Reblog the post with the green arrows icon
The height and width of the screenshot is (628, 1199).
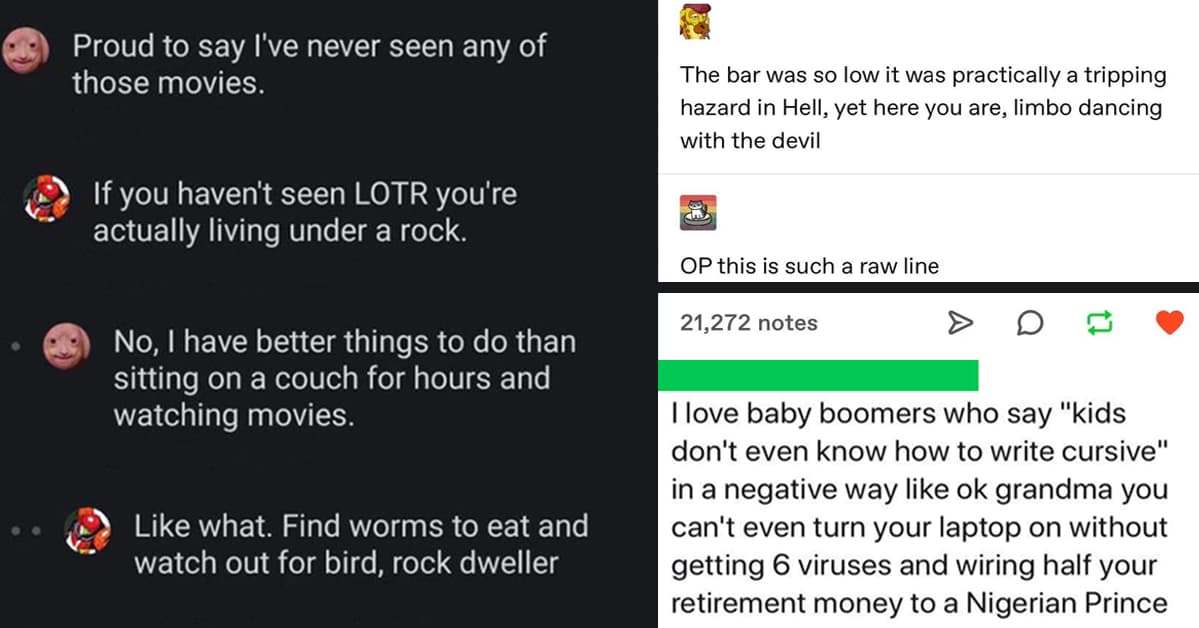1100,322
